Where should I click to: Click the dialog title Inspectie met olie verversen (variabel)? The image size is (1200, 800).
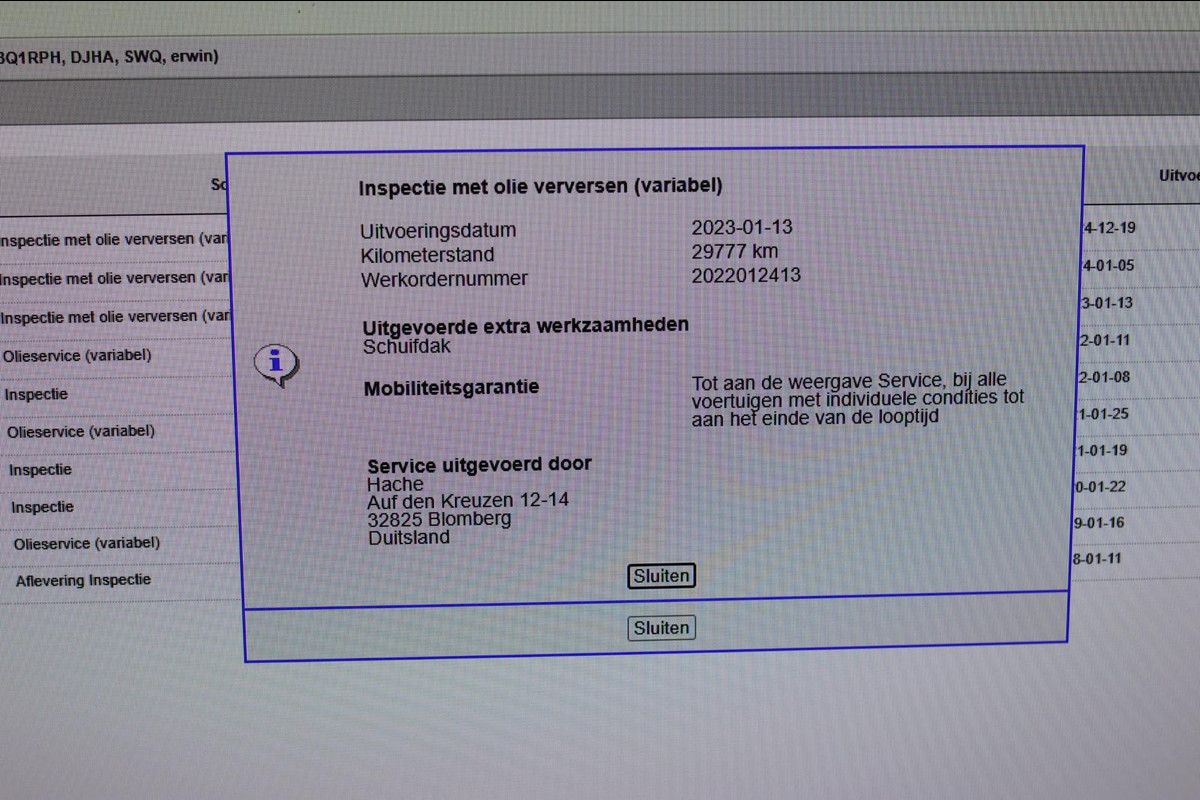[540, 186]
